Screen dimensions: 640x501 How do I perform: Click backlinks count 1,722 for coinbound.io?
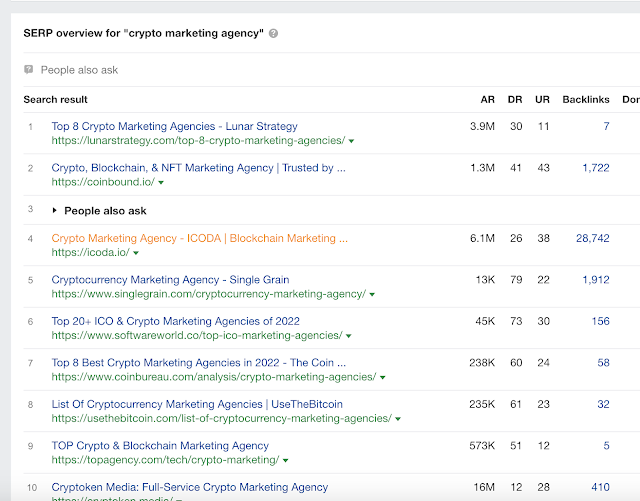click(596, 168)
